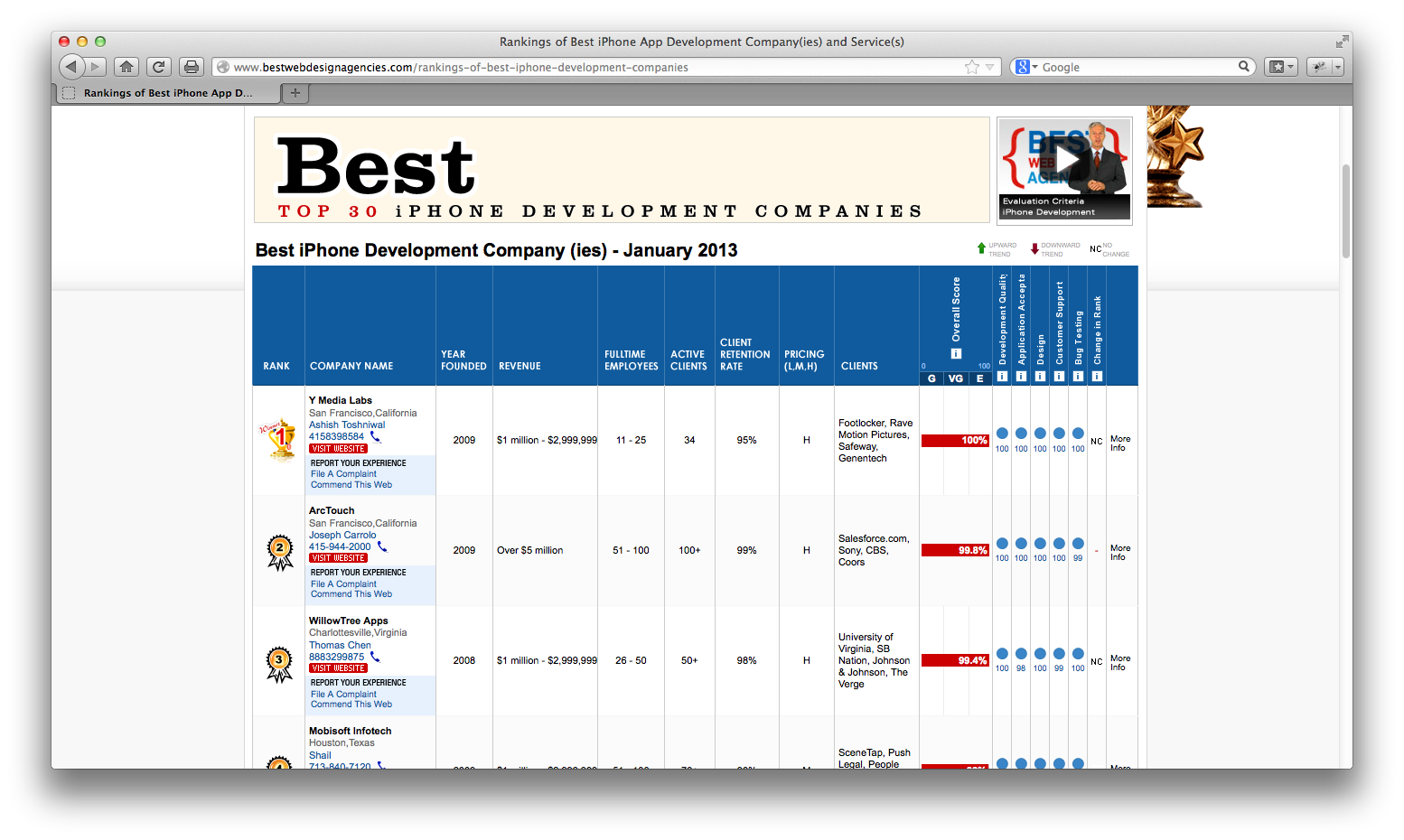Click the Customer Support info icon

tap(1059, 377)
